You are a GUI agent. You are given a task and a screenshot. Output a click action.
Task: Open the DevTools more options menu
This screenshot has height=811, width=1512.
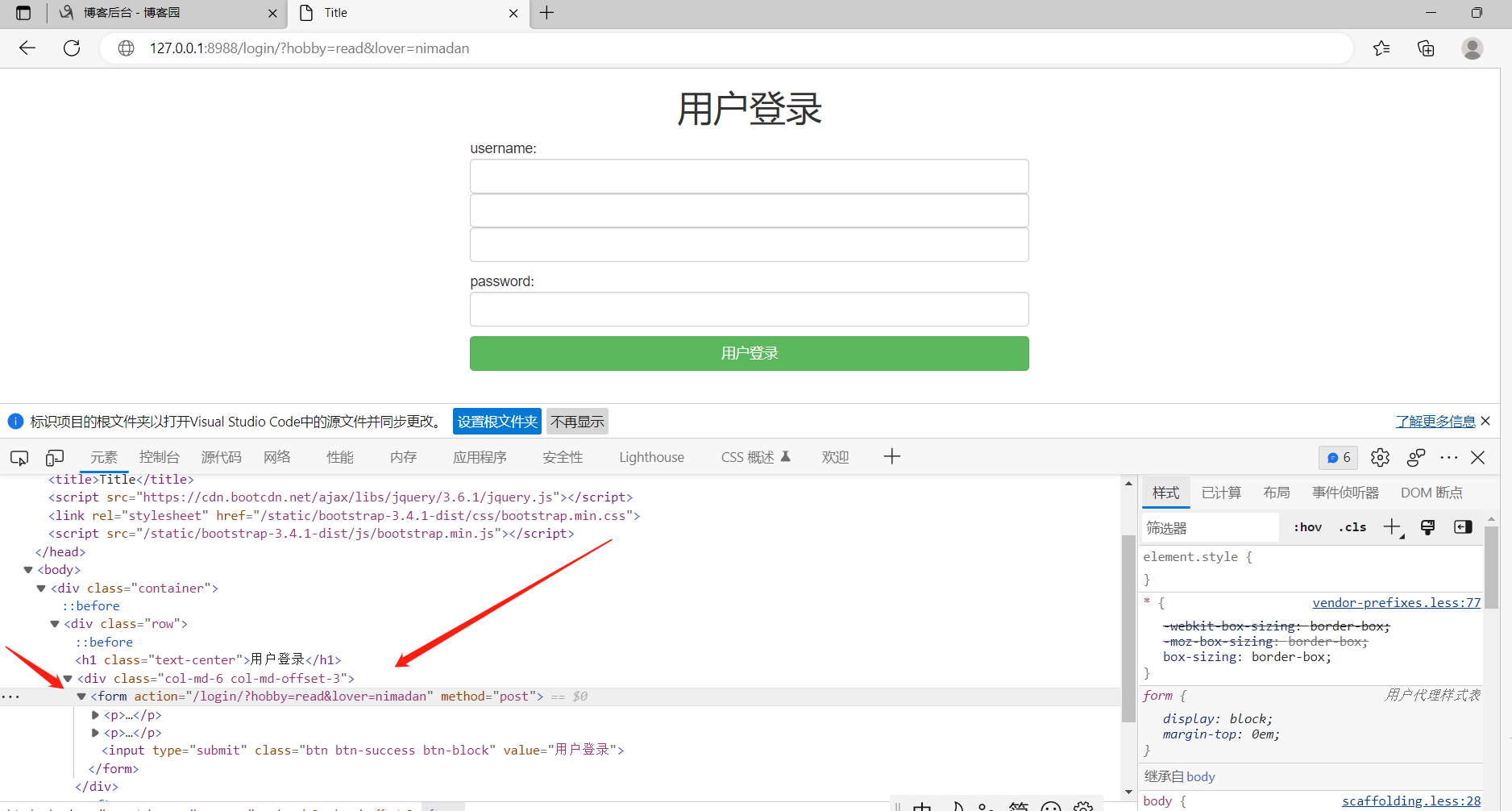pos(1449,458)
